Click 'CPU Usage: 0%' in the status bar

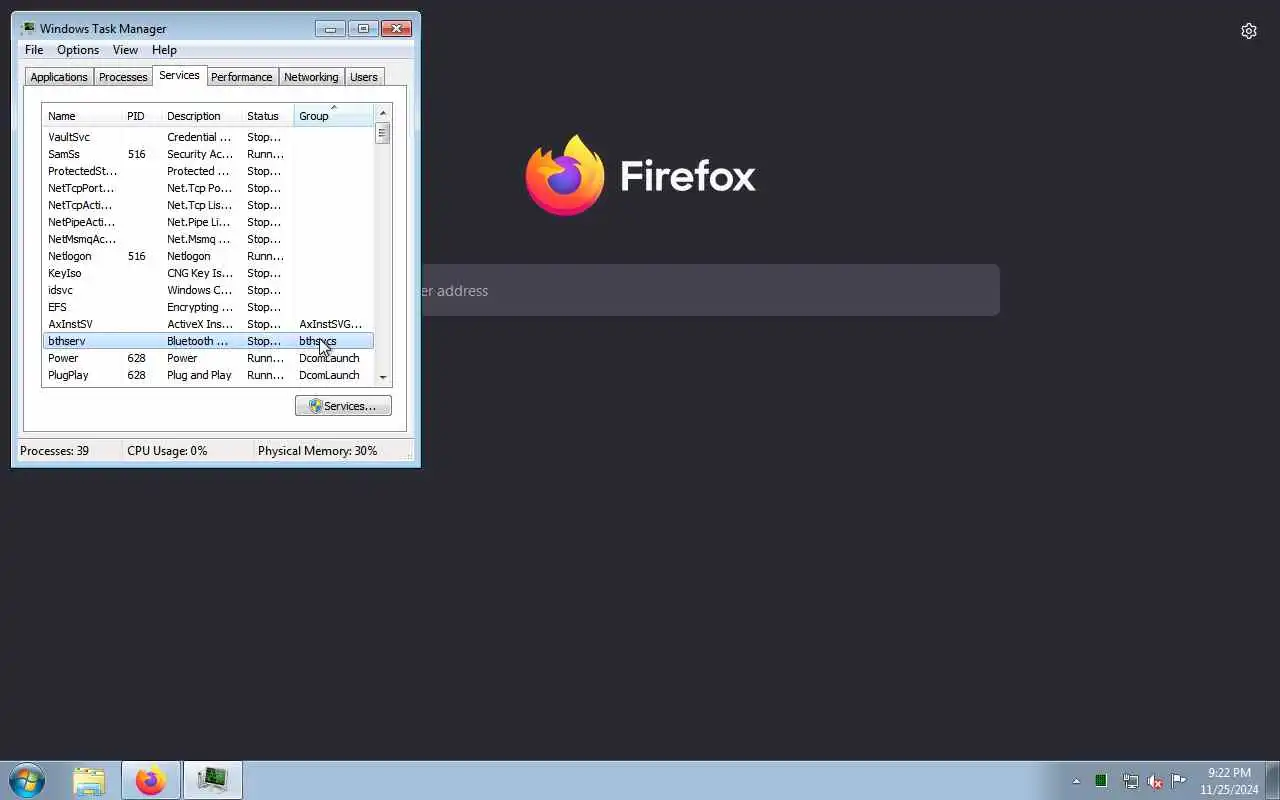pyautogui.click(x=167, y=451)
